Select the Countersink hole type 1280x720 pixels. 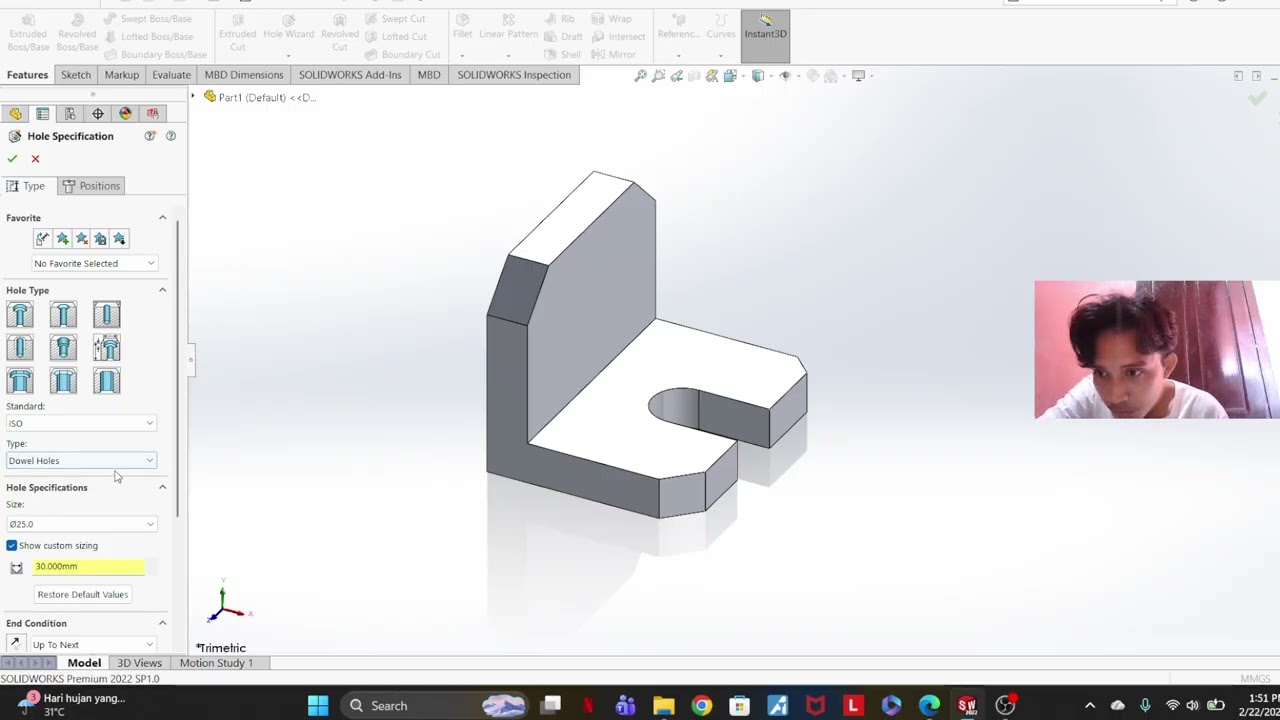(x=63, y=315)
